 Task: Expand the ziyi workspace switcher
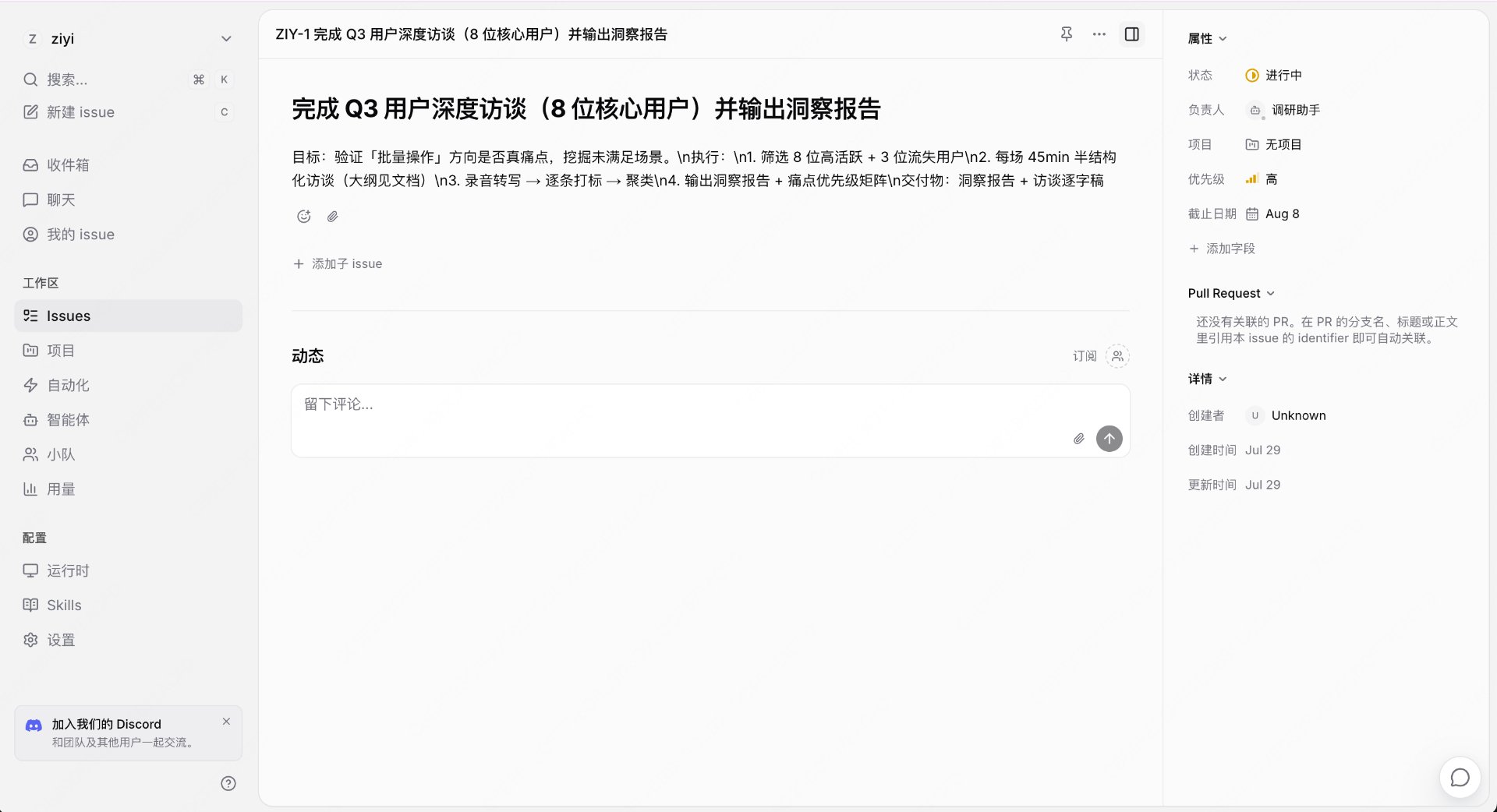[129, 39]
